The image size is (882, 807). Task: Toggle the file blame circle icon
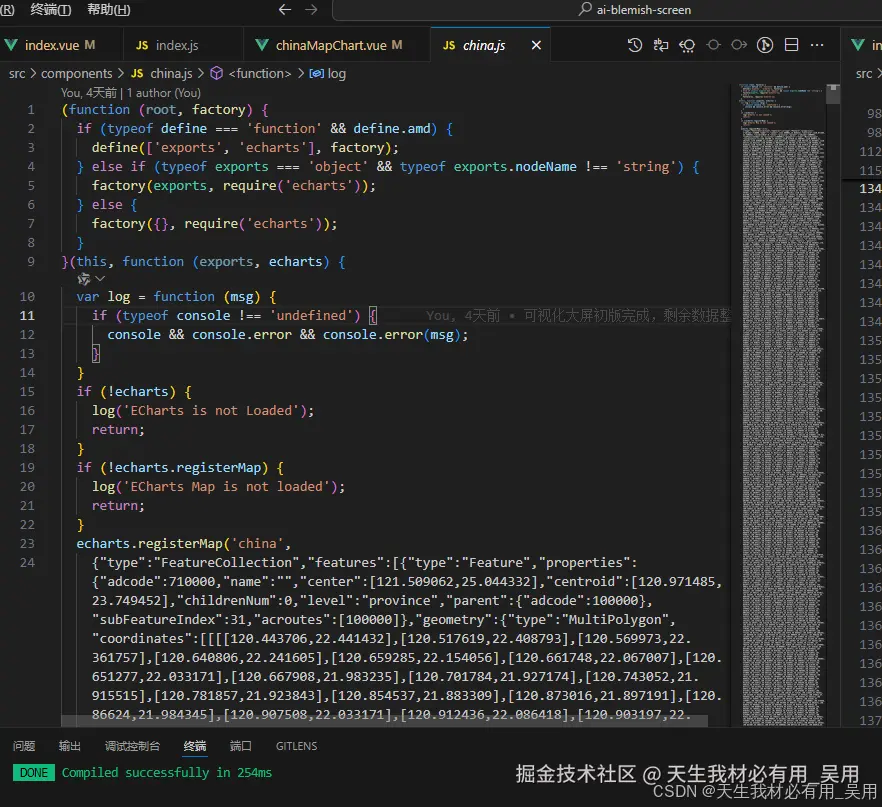click(765, 45)
